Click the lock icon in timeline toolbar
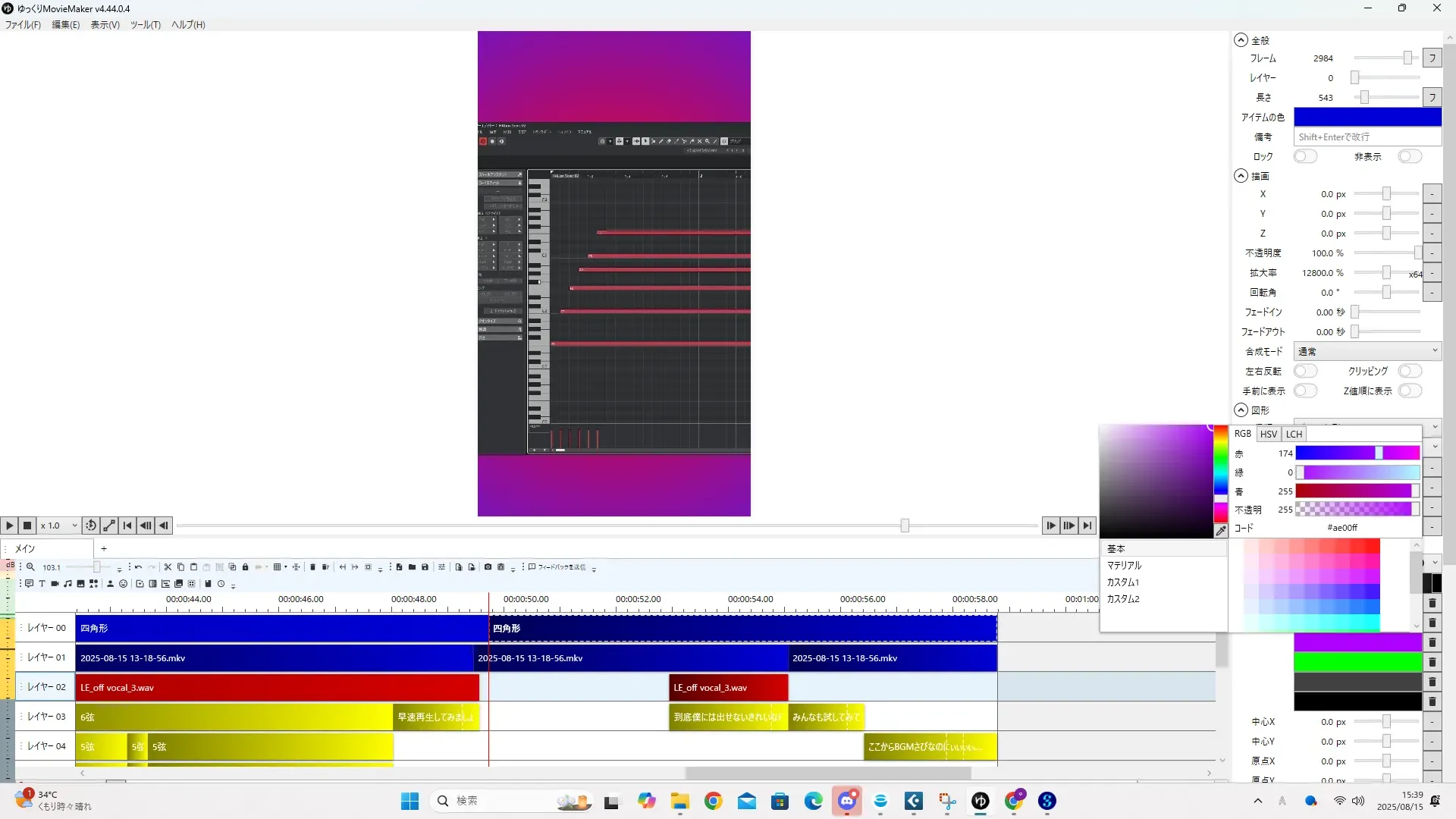The width and height of the screenshot is (1456, 819). (x=245, y=567)
